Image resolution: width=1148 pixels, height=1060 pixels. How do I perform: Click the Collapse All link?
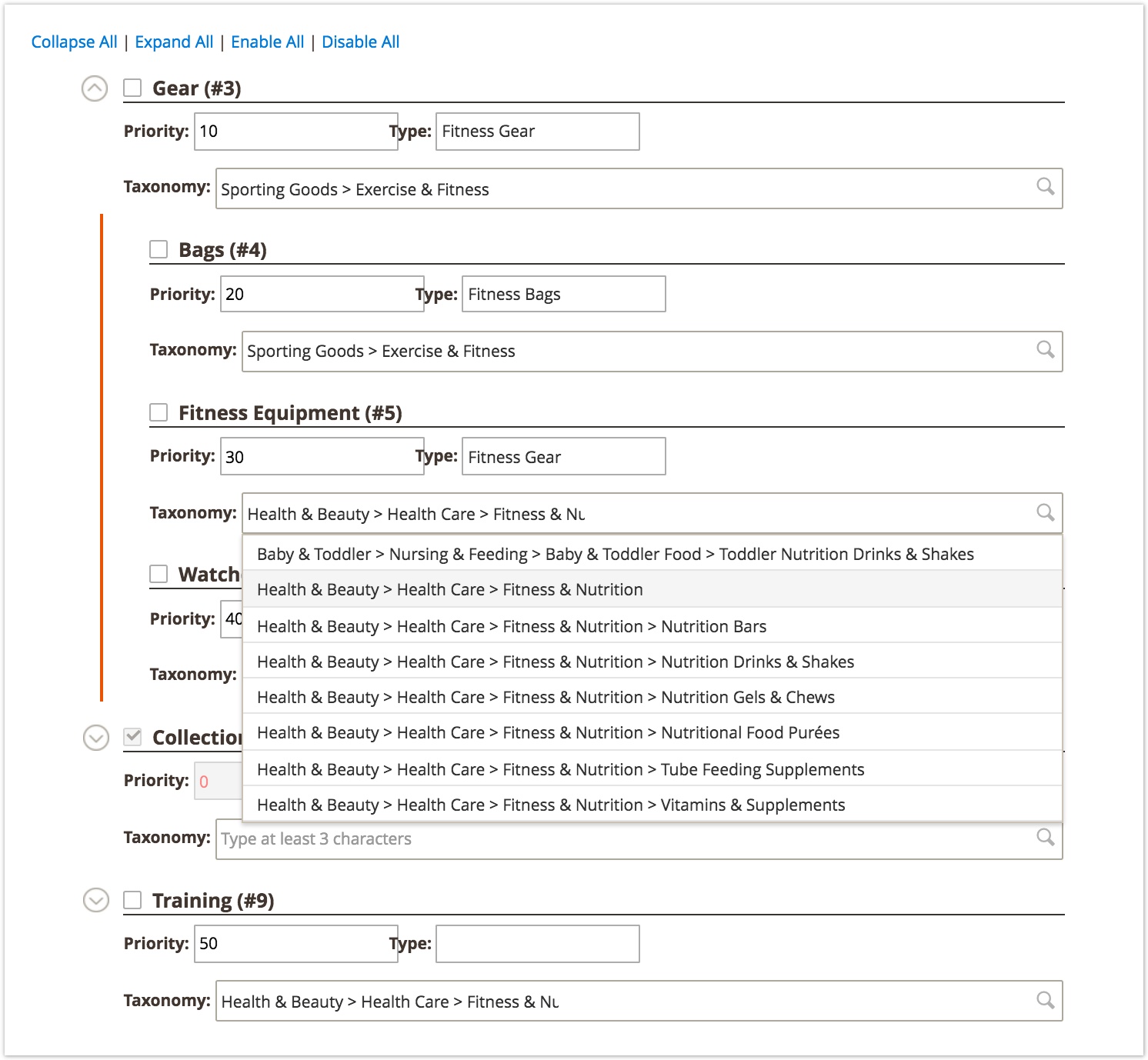pyautogui.click(x=74, y=42)
